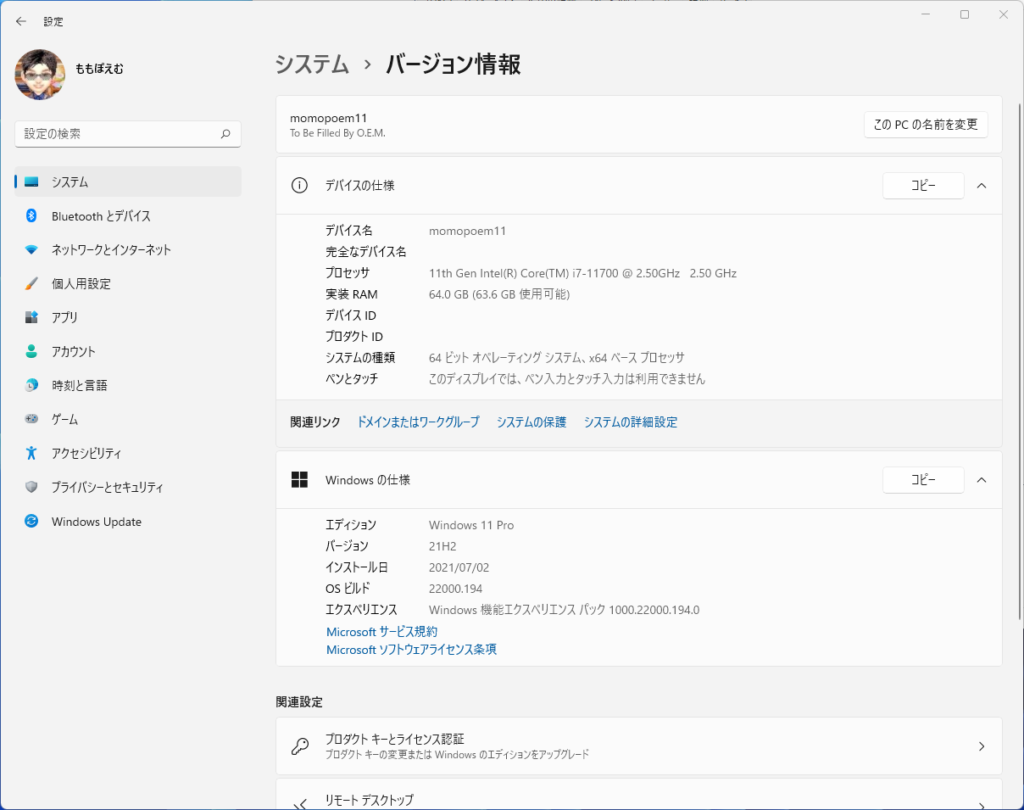Image resolution: width=1024 pixels, height=810 pixels.
Task: Collapse the デバイスの仕様 section
Action: click(981, 186)
